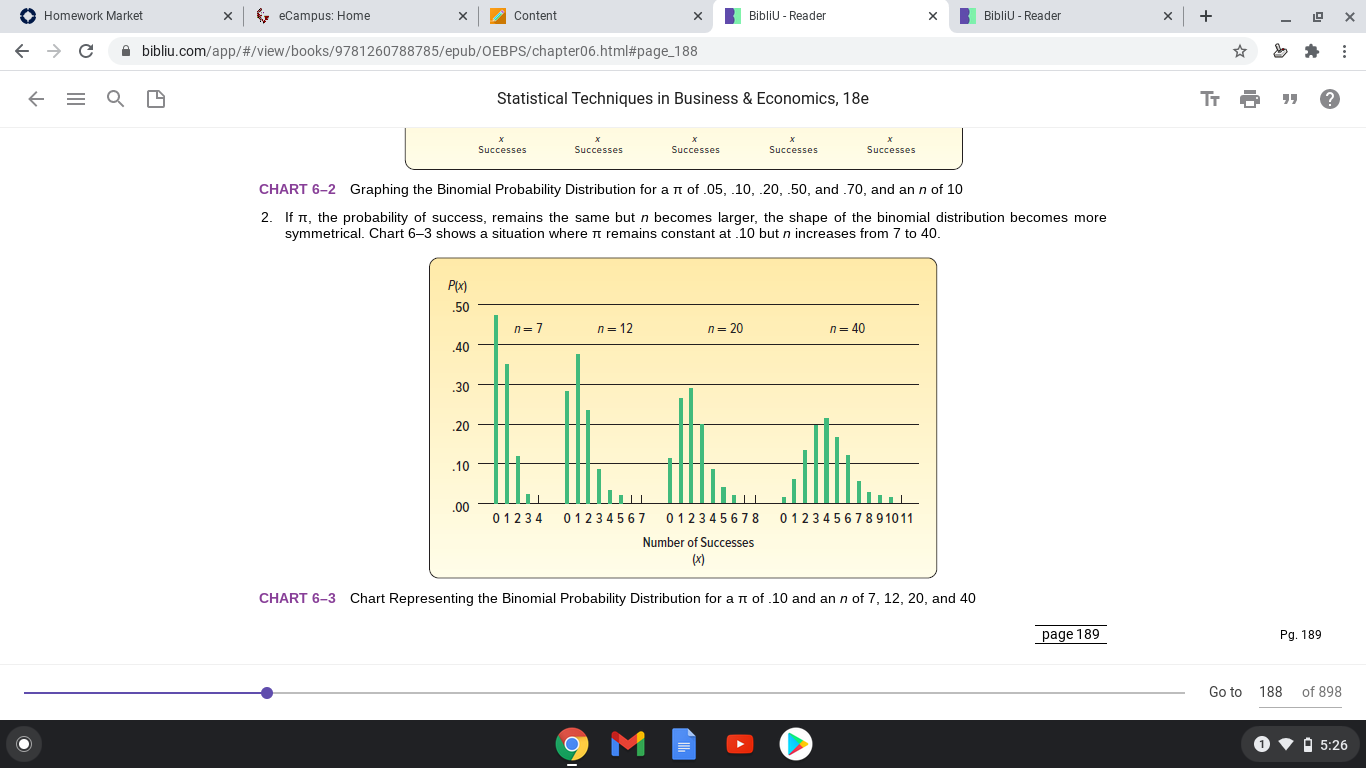The height and width of the screenshot is (768, 1366).
Task: Open Chrome extensions puzzle icon
Action: [1313, 51]
